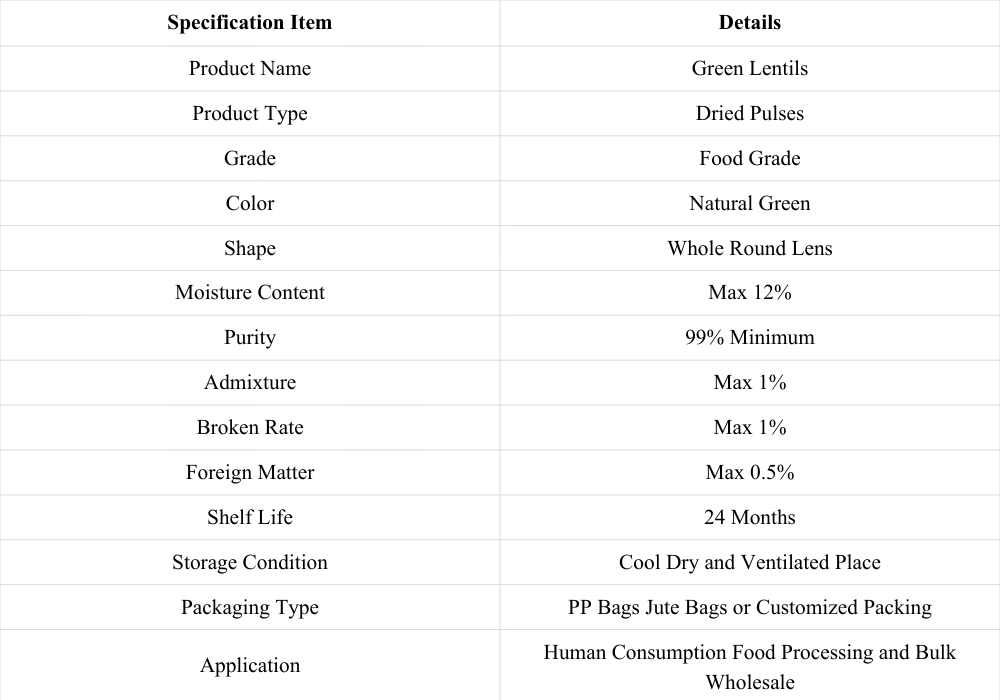Screen dimensions: 1000x700
Task: Select the Dried Pulses value
Action: pyautogui.click(x=749, y=113)
